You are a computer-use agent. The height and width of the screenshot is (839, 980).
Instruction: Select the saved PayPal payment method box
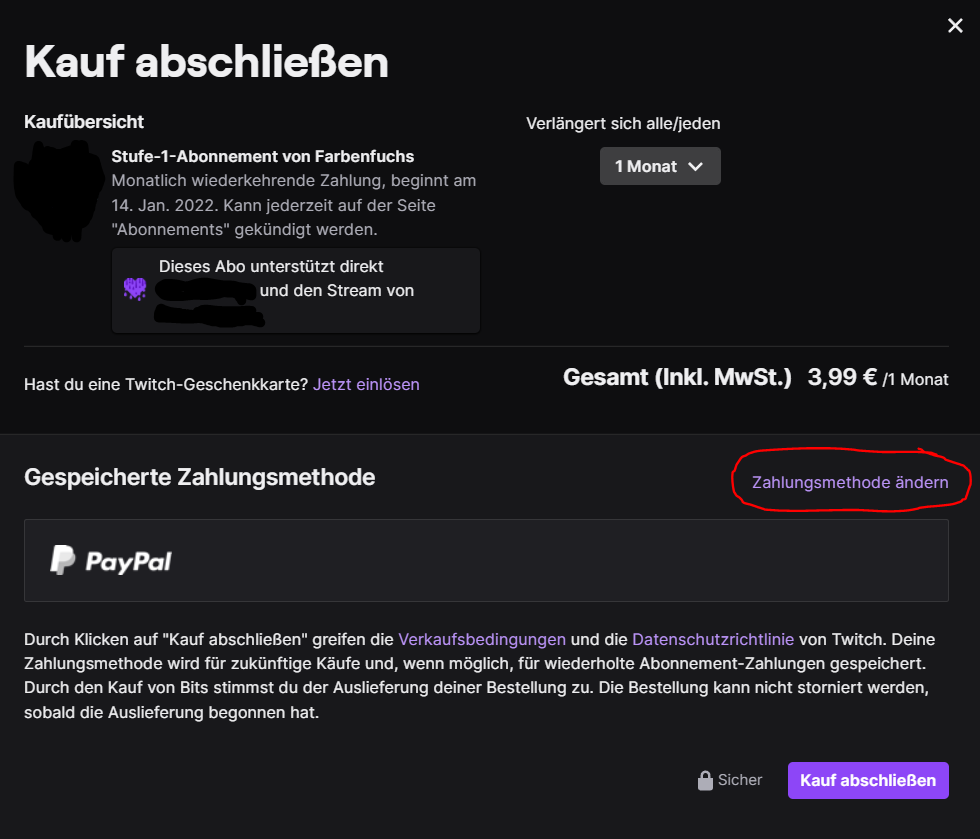point(486,560)
